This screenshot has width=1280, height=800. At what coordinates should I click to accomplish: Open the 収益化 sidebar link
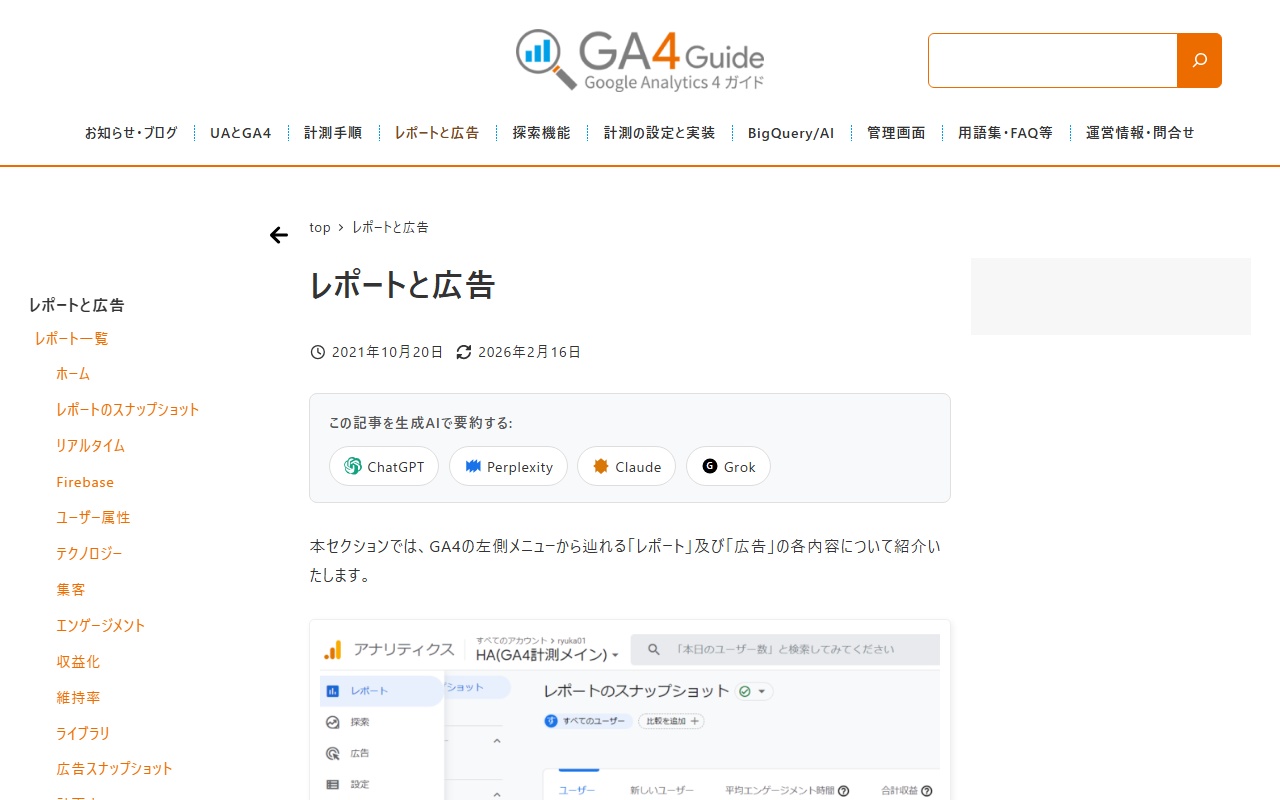pyautogui.click(x=78, y=661)
